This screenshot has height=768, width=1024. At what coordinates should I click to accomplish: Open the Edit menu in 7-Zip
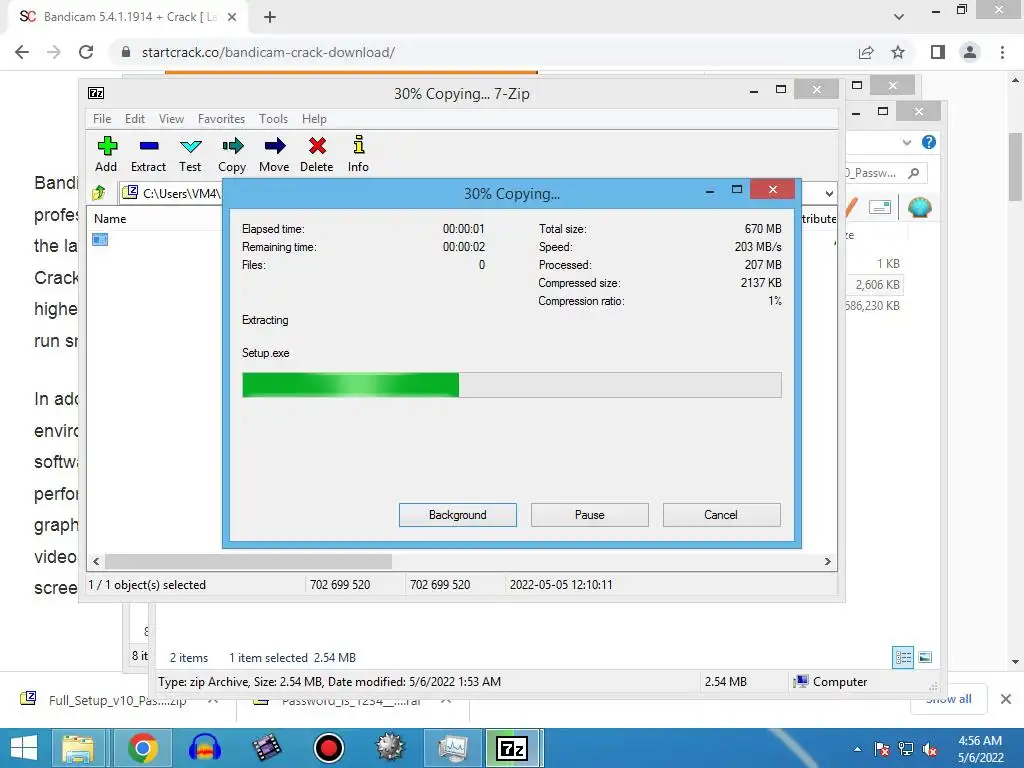click(x=135, y=119)
